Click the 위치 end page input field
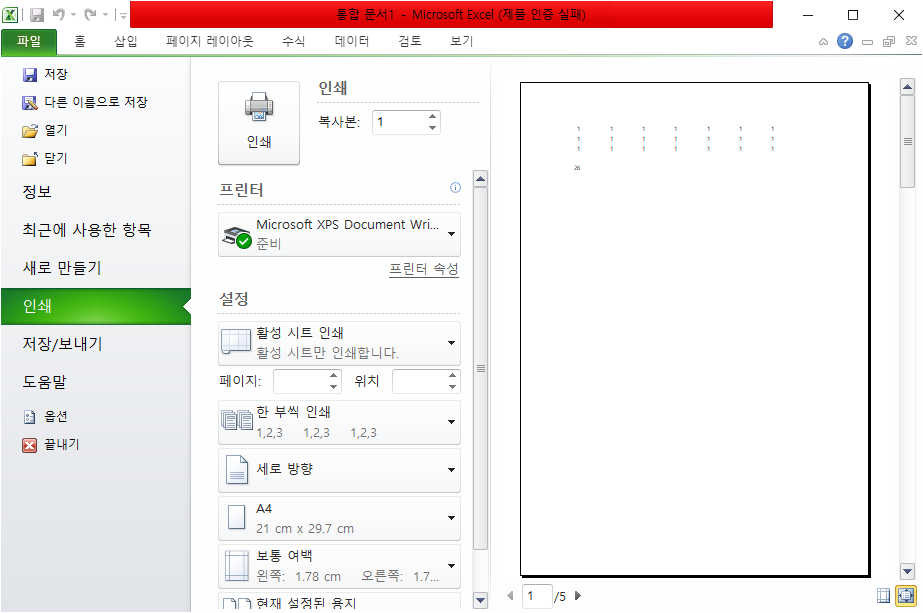The height and width of the screenshot is (613, 923). (x=419, y=382)
